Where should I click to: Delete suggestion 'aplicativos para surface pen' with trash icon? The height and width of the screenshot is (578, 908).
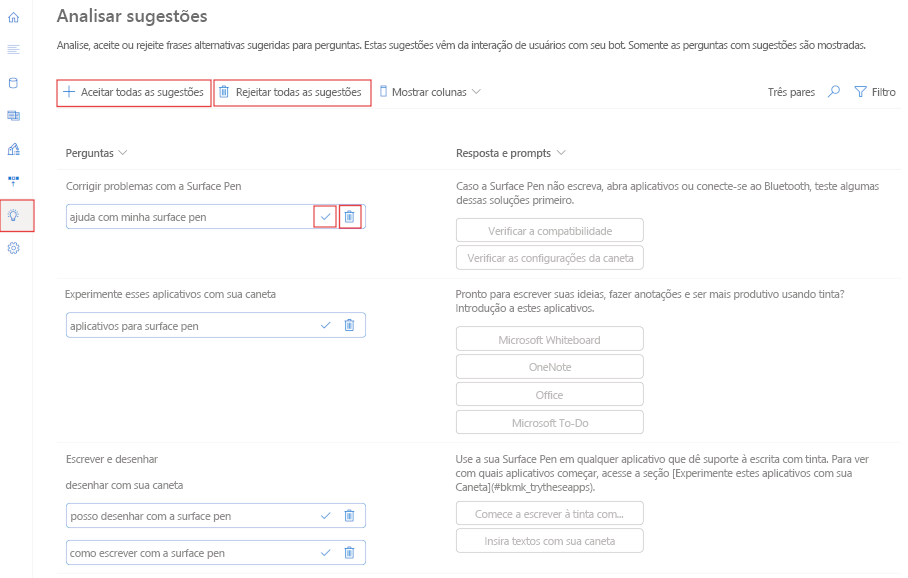click(348, 325)
